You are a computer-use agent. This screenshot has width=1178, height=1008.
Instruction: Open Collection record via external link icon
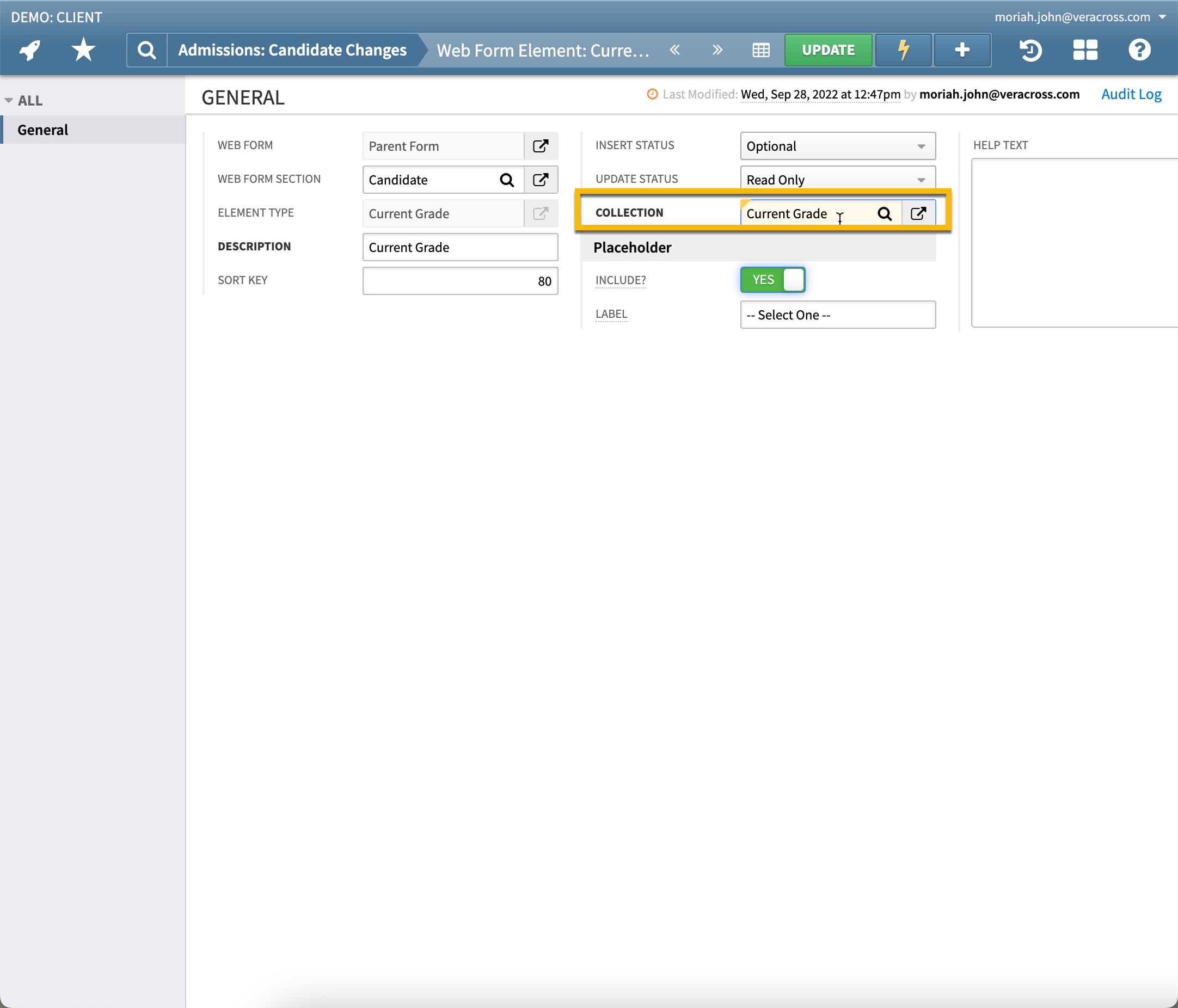click(x=919, y=214)
